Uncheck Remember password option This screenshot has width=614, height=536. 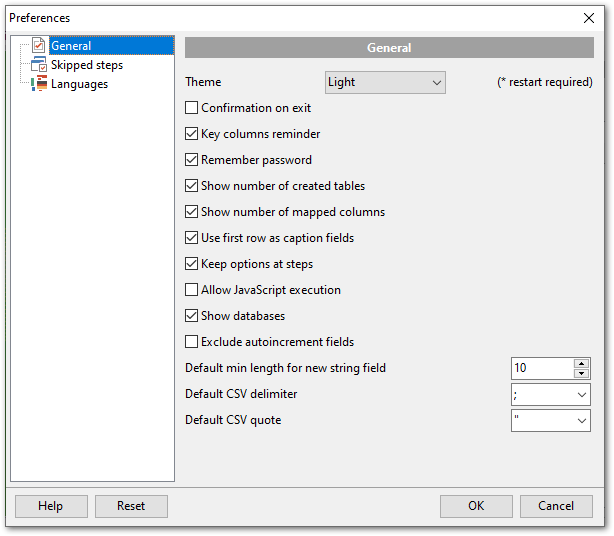[x=192, y=160]
